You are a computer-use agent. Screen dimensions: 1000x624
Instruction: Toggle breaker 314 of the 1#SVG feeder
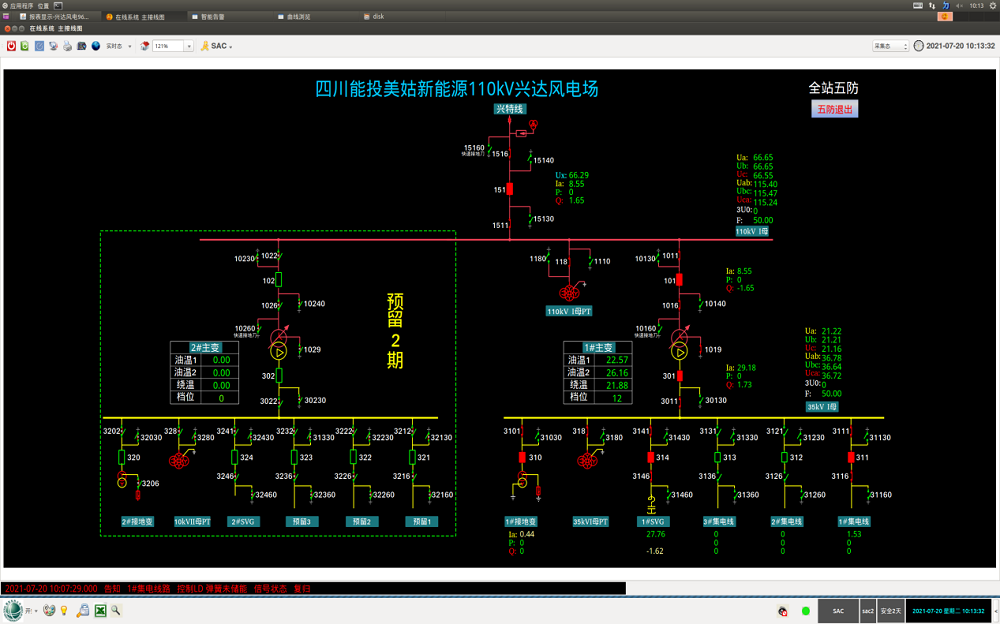click(650, 457)
